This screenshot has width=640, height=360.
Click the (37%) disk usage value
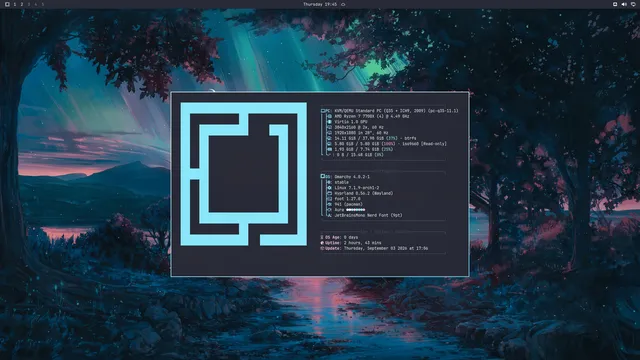[392, 138]
